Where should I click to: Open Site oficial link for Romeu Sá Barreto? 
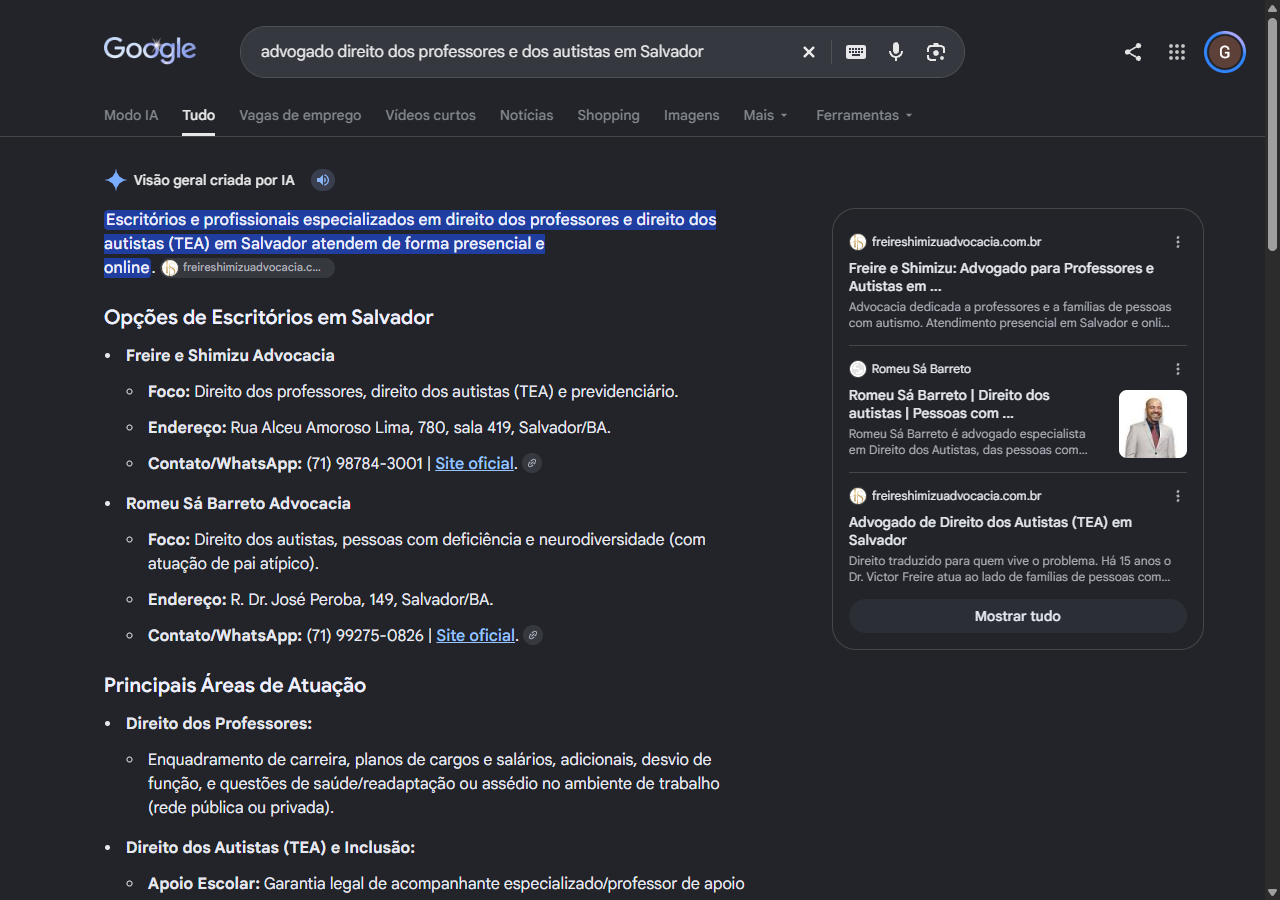point(475,635)
